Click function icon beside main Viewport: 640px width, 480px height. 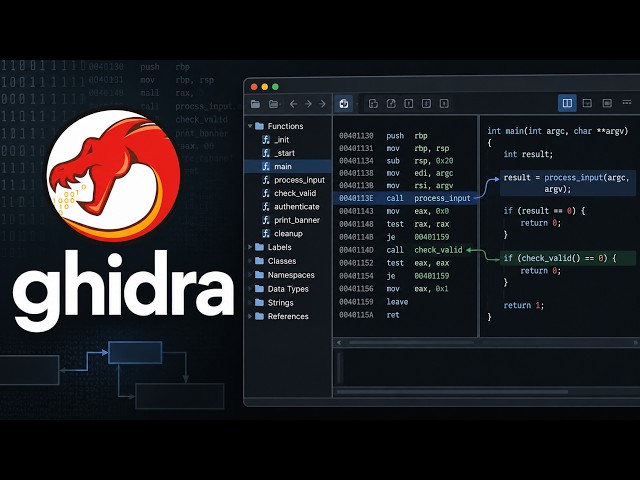pos(266,167)
